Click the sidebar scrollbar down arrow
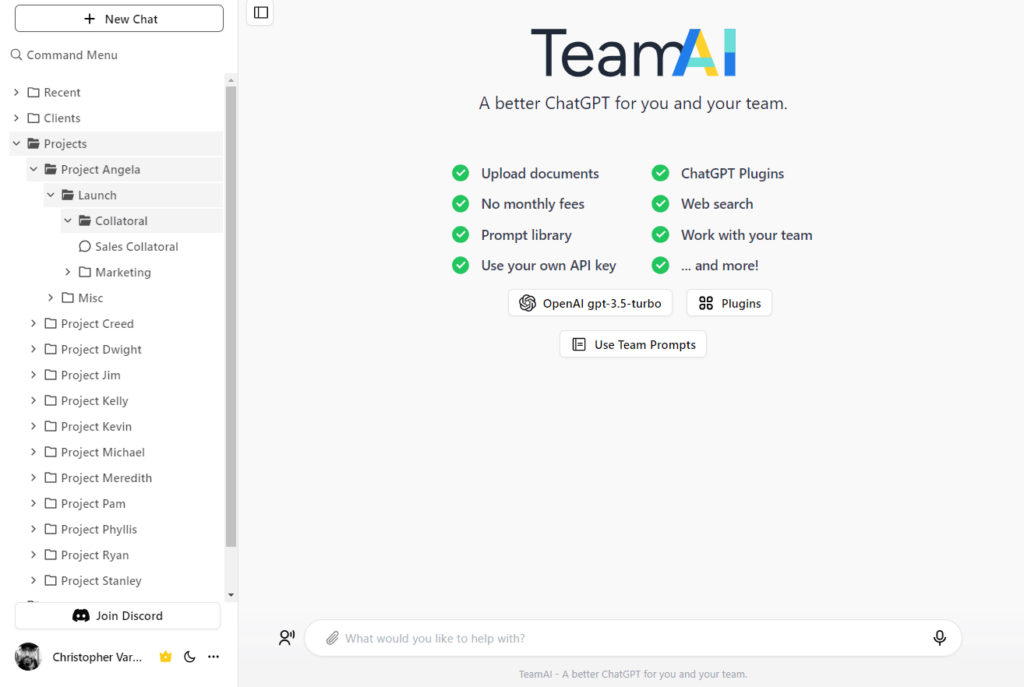The width and height of the screenshot is (1024, 687). click(x=231, y=595)
